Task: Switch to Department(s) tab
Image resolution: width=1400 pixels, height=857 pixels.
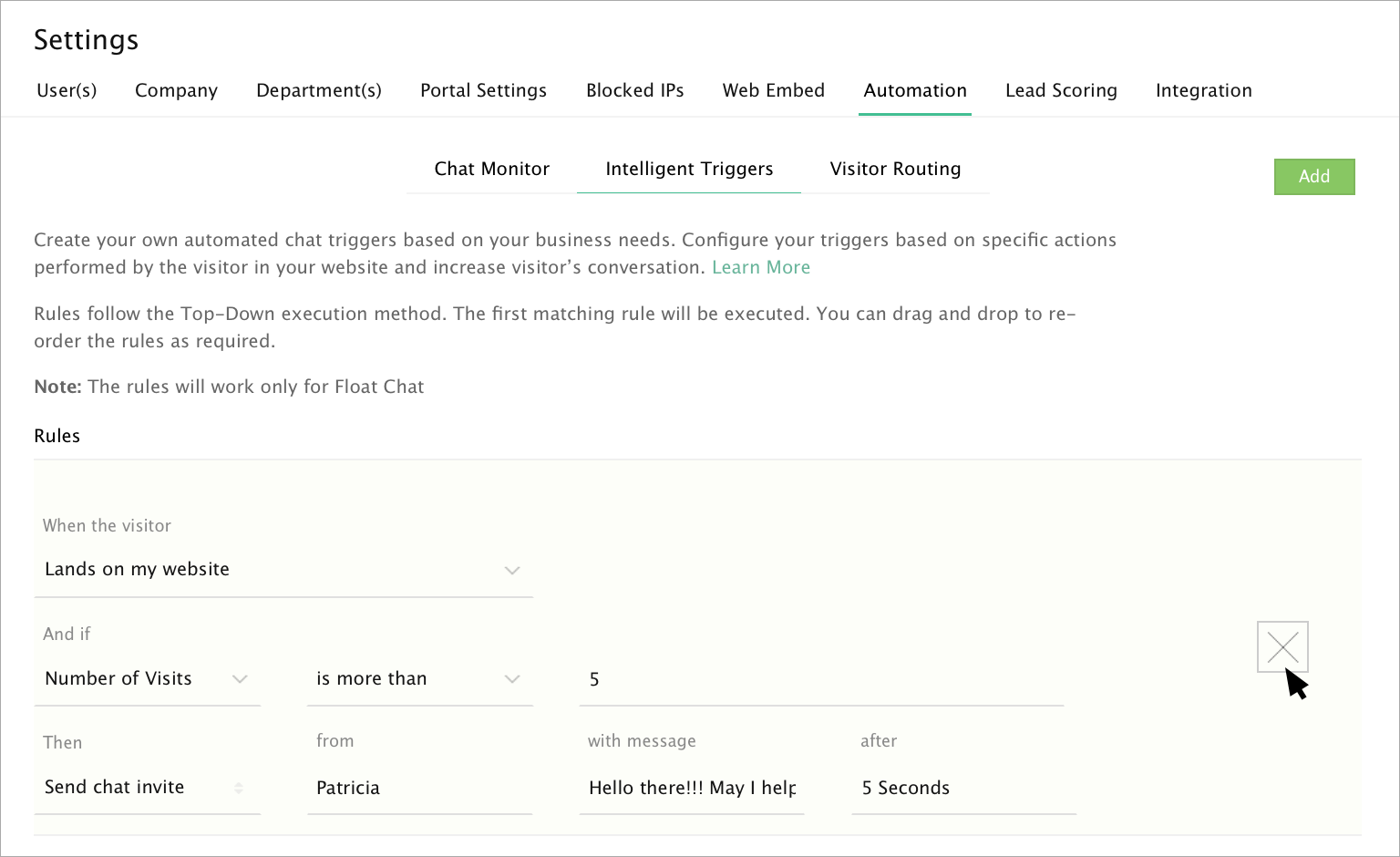Action: click(x=319, y=90)
